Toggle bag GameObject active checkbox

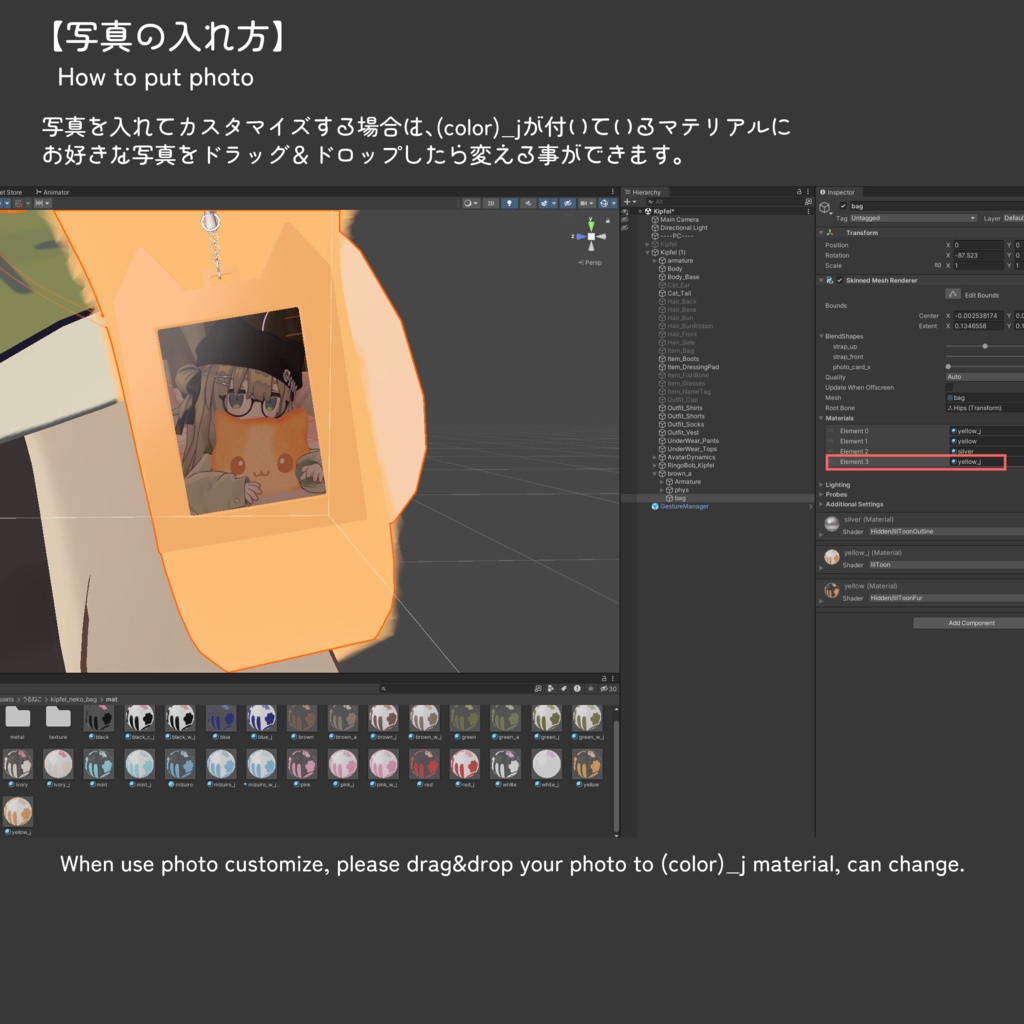click(843, 206)
